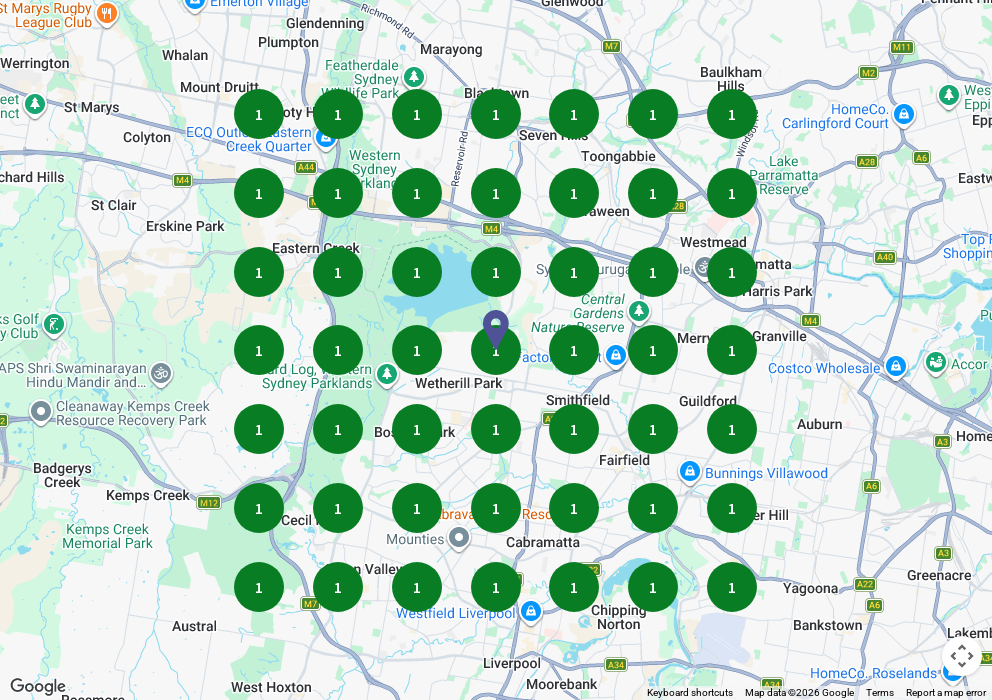Click green marker covering Eastern Creek label
Image resolution: width=992 pixels, height=700 pixels.
[x=337, y=272]
